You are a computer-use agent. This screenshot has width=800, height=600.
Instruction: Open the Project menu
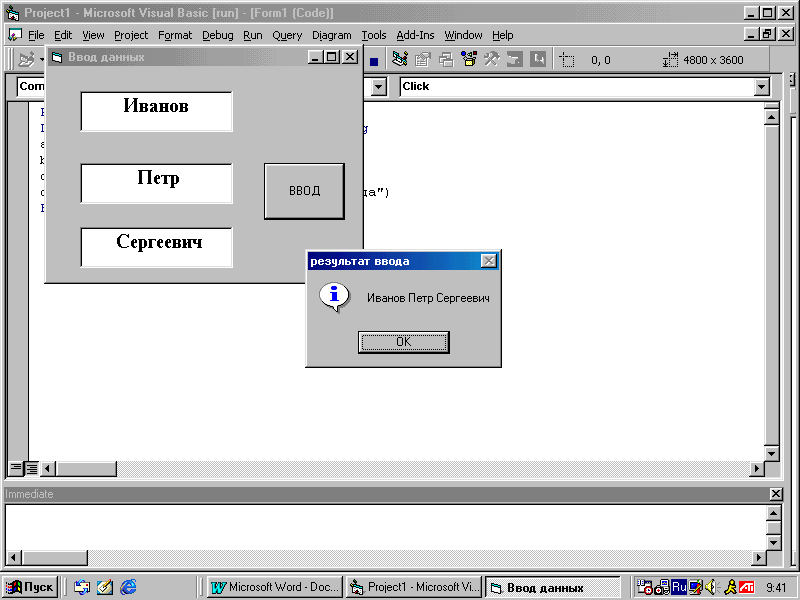(x=131, y=35)
